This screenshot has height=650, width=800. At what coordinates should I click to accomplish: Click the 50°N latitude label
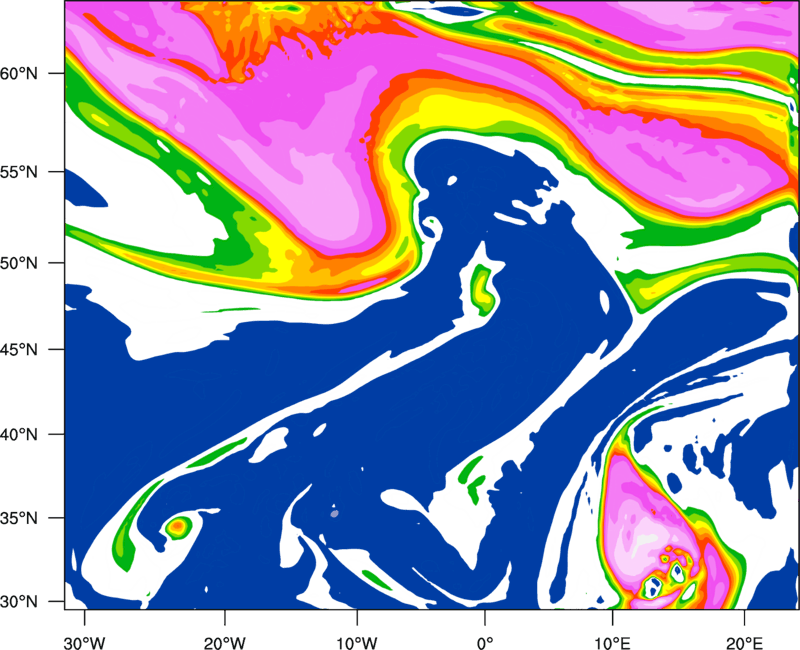click(19, 264)
